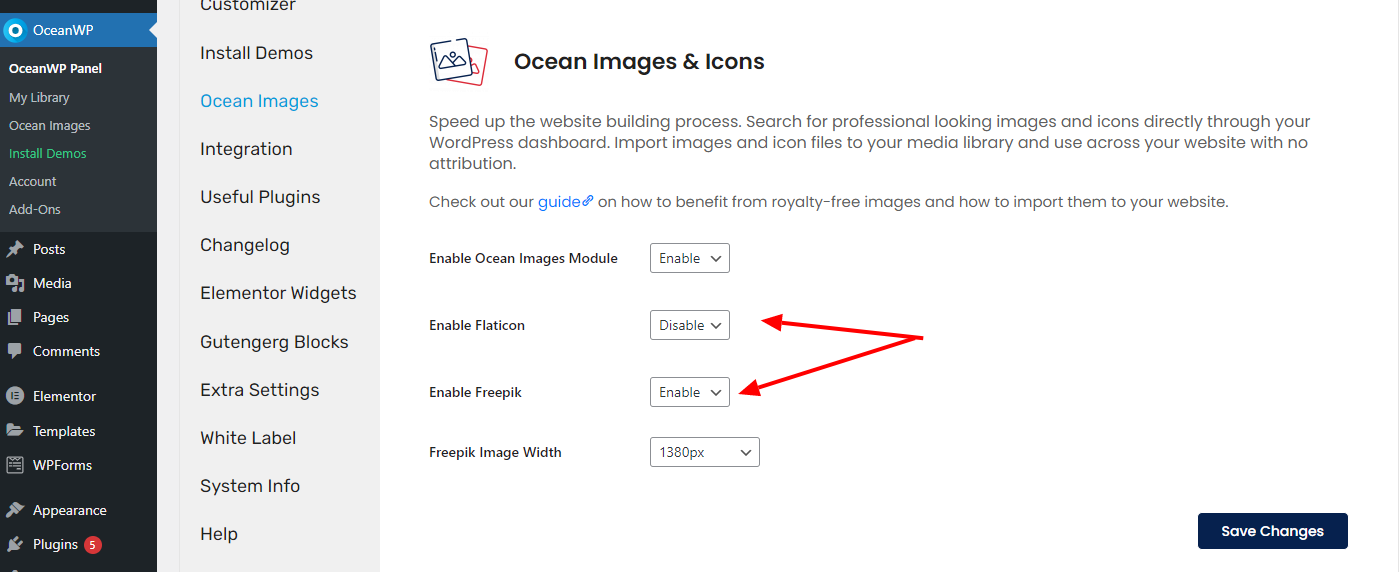This screenshot has width=1399, height=572.
Task: Click the Elementor icon in sidebar
Action: click(x=15, y=396)
